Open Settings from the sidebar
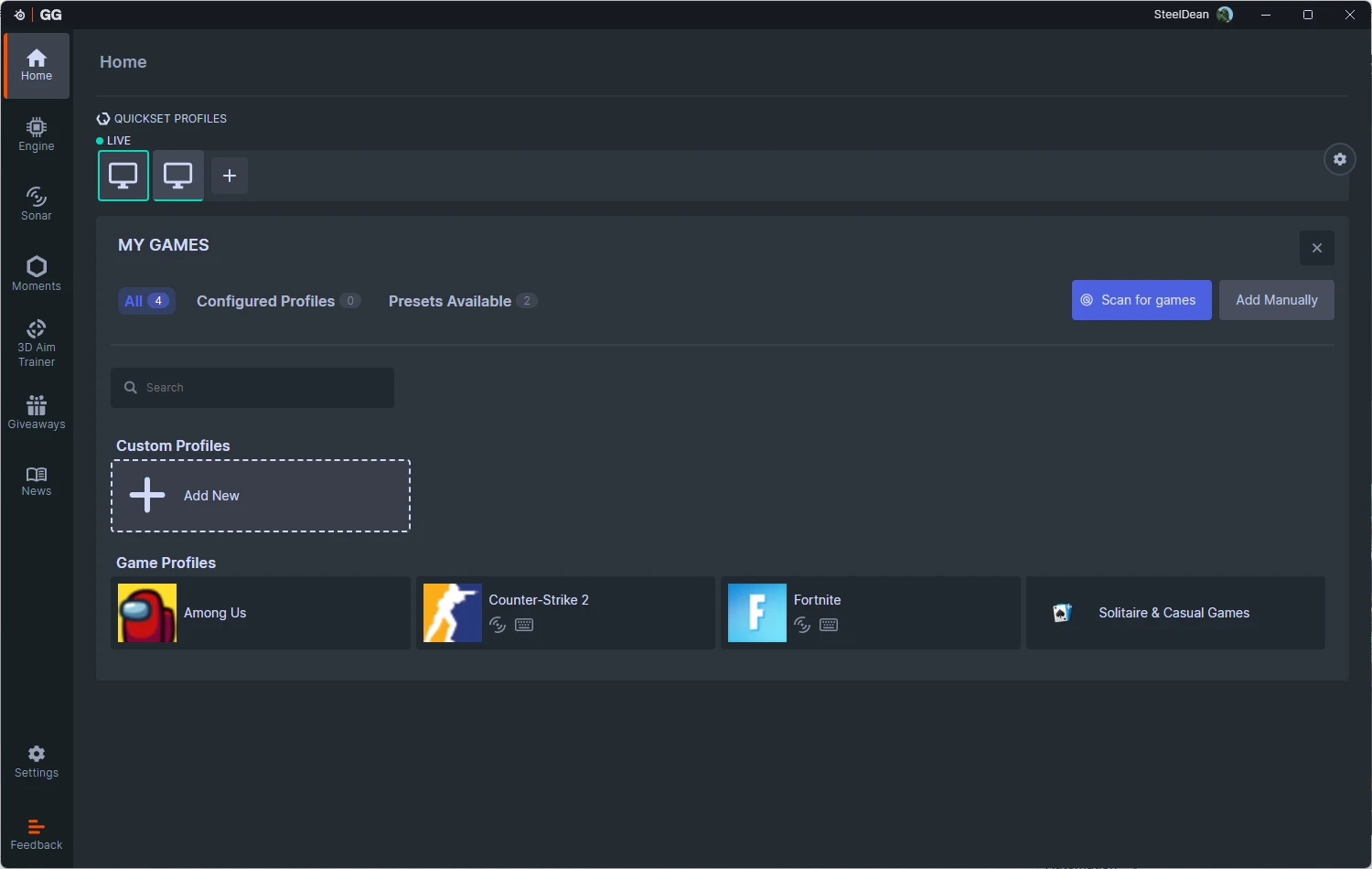The width and height of the screenshot is (1372, 869). point(37,761)
